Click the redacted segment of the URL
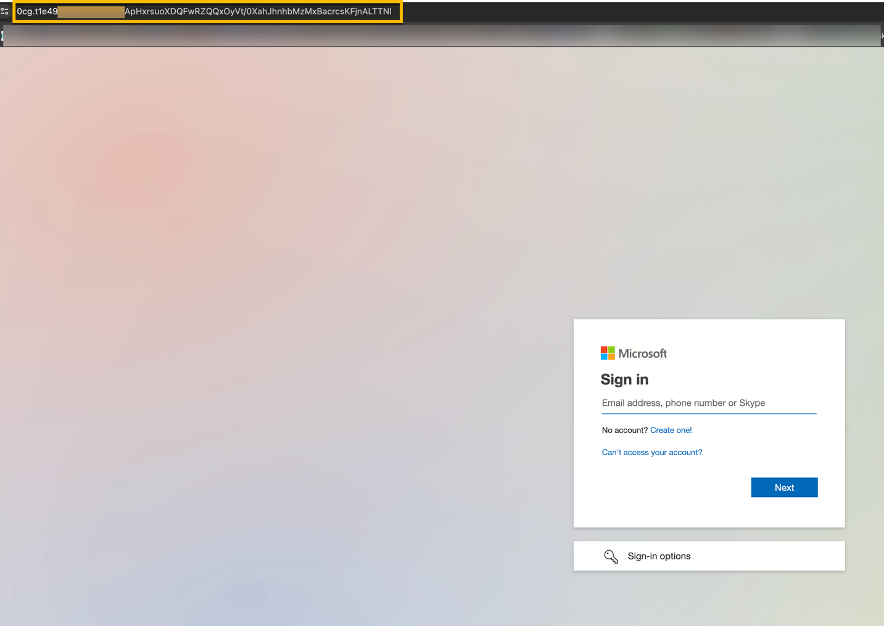The image size is (884, 626). pyautogui.click(x=91, y=11)
